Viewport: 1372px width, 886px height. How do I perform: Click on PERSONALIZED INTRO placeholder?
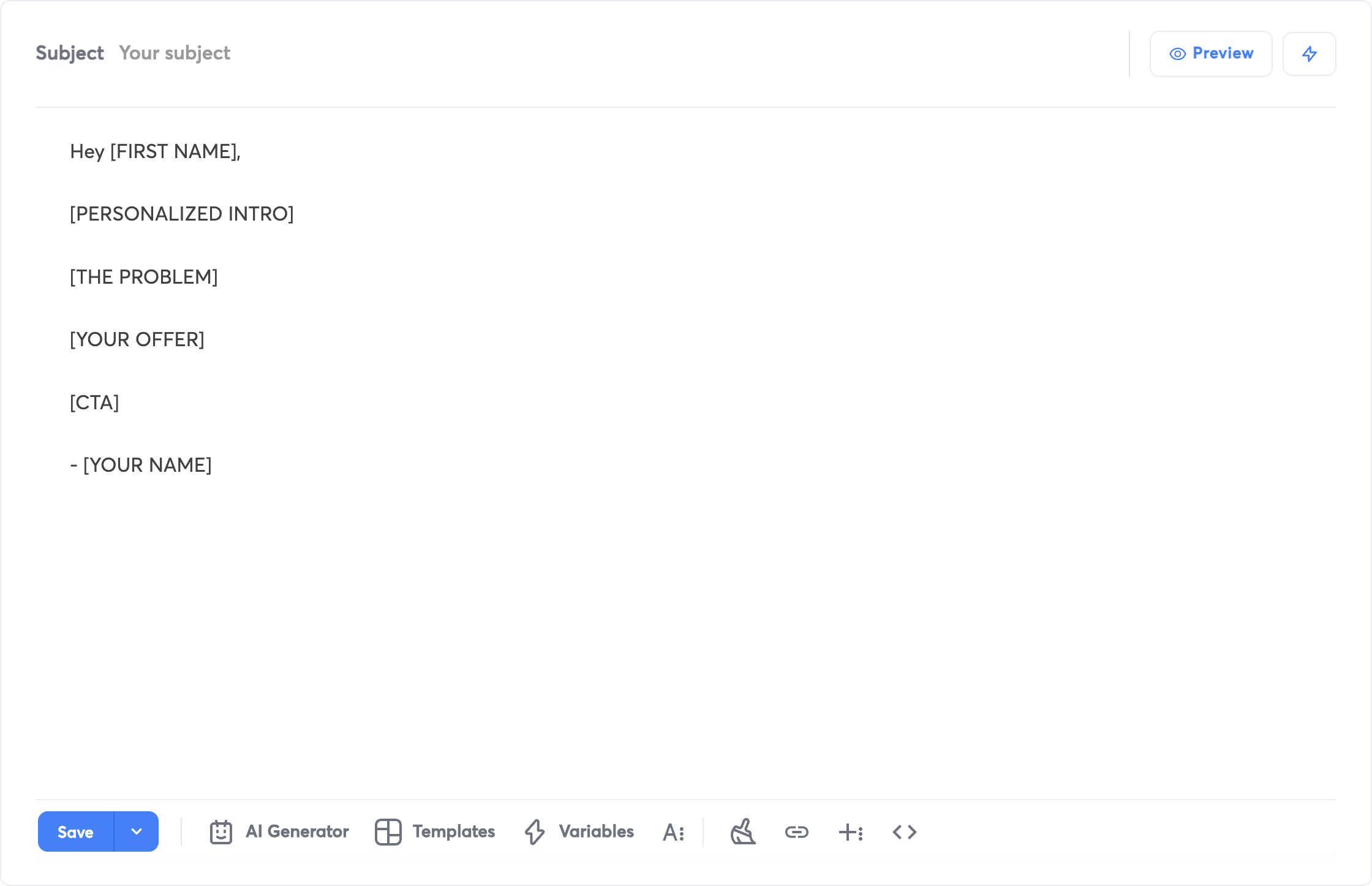[x=182, y=213]
